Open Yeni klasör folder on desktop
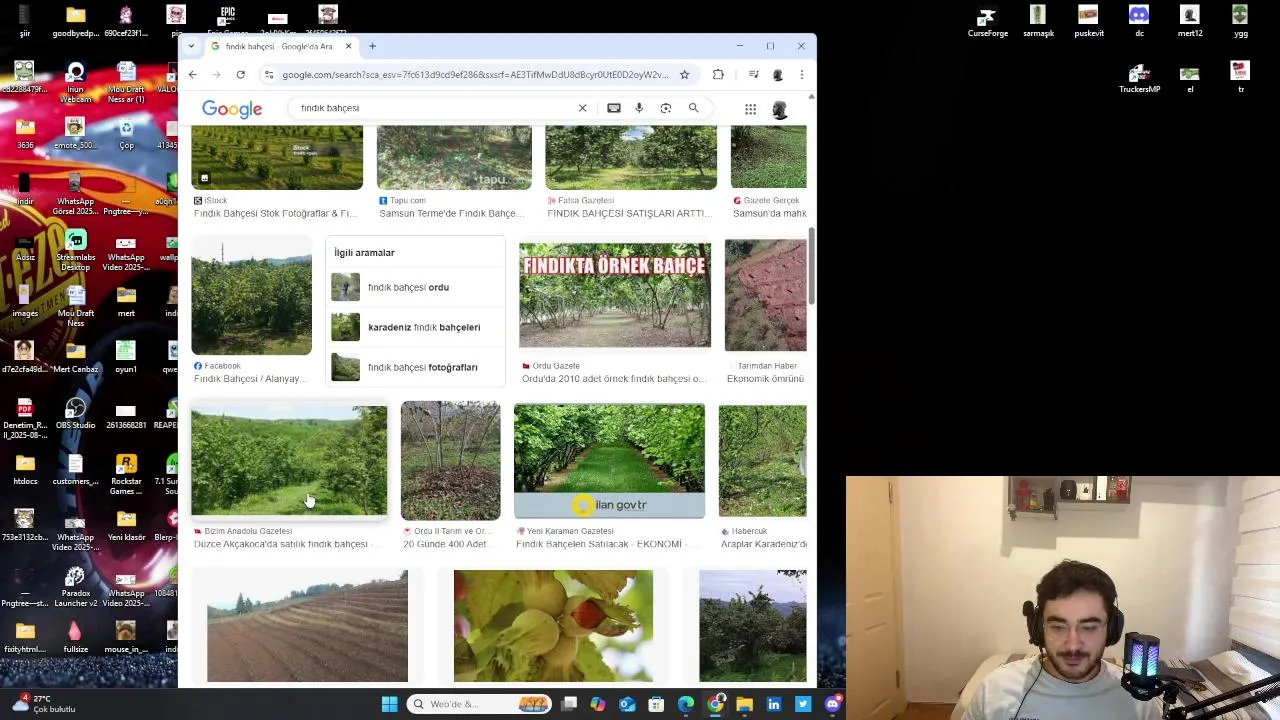The image size is (1280, 720). pyautogui.click(x=126, y=525)
